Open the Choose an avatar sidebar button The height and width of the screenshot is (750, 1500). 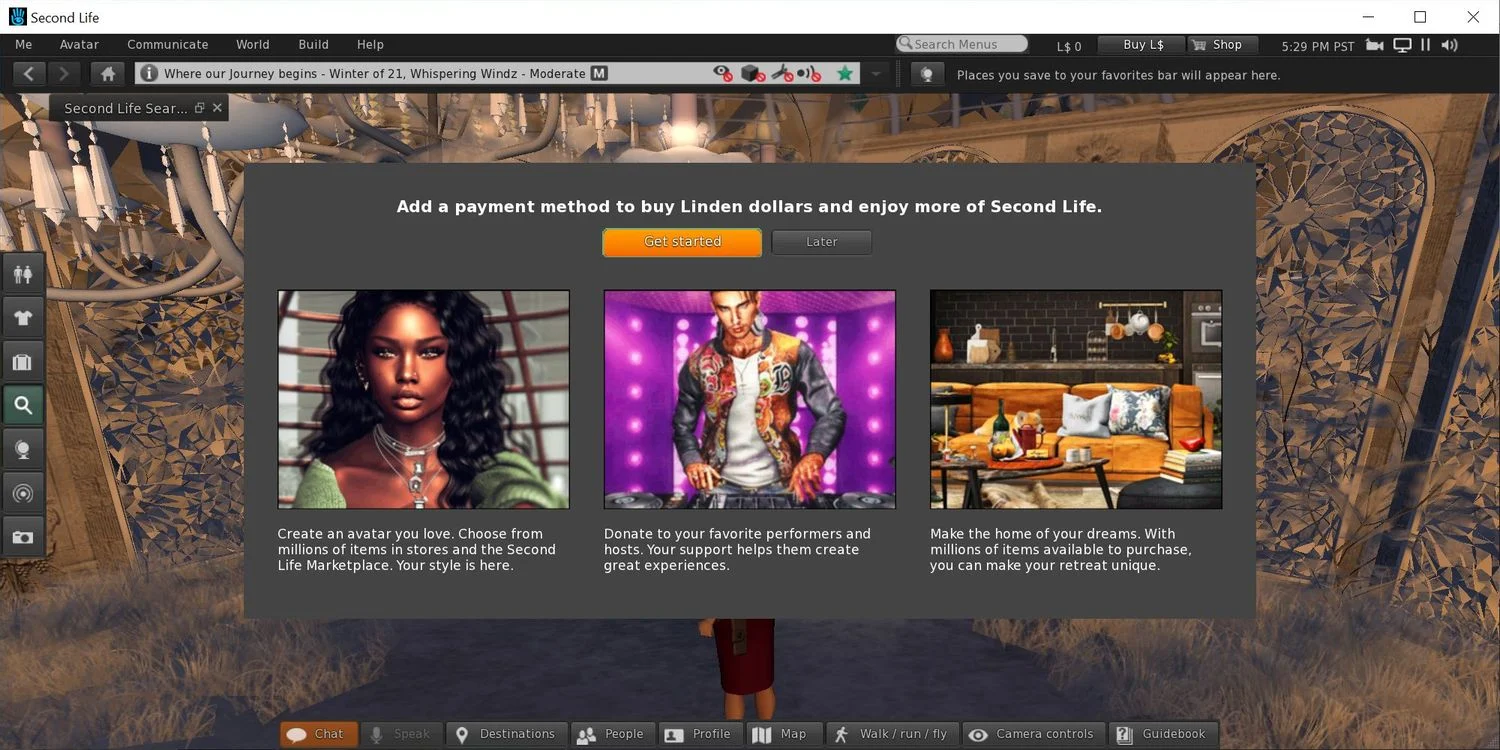coord(22,274)
